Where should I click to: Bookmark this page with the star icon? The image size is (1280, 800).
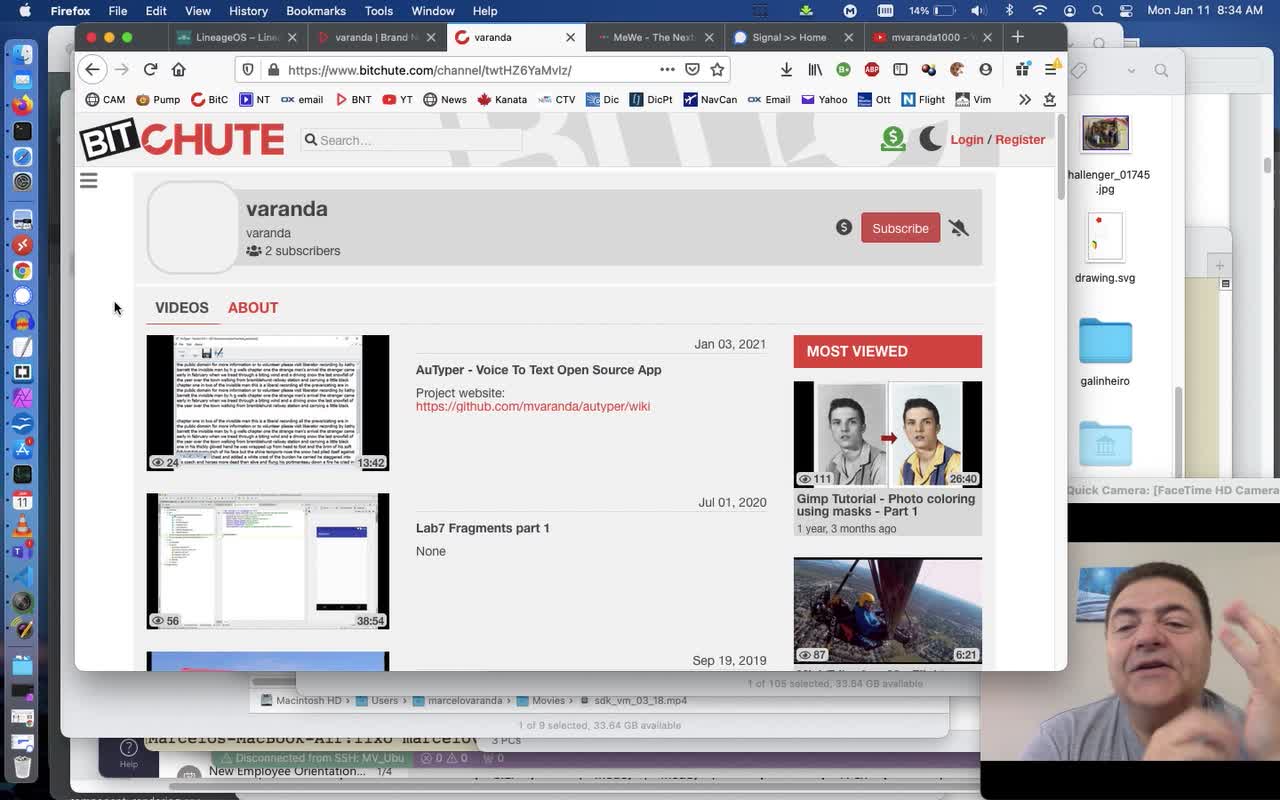pos(717,69)
